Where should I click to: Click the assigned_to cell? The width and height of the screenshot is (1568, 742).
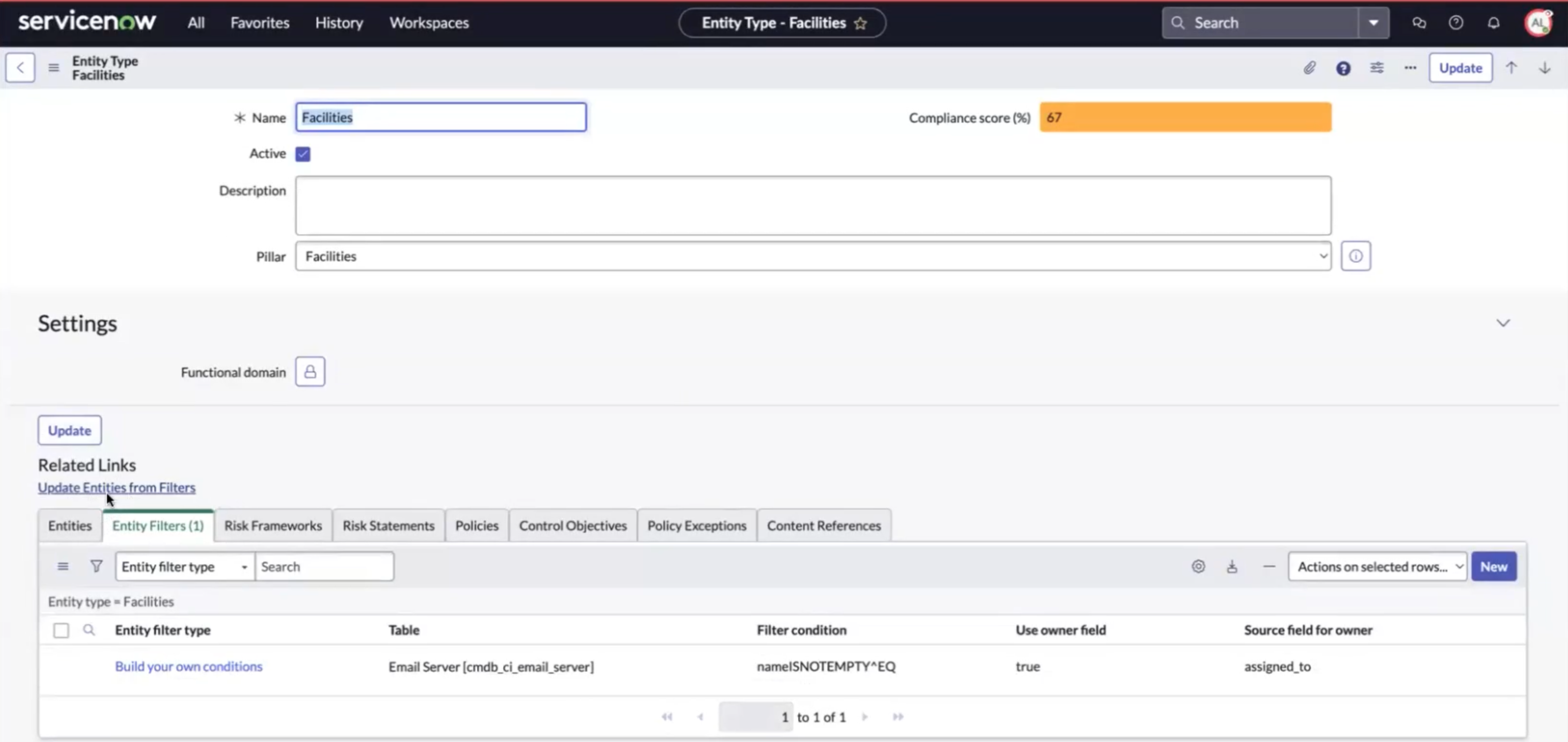1277,666
